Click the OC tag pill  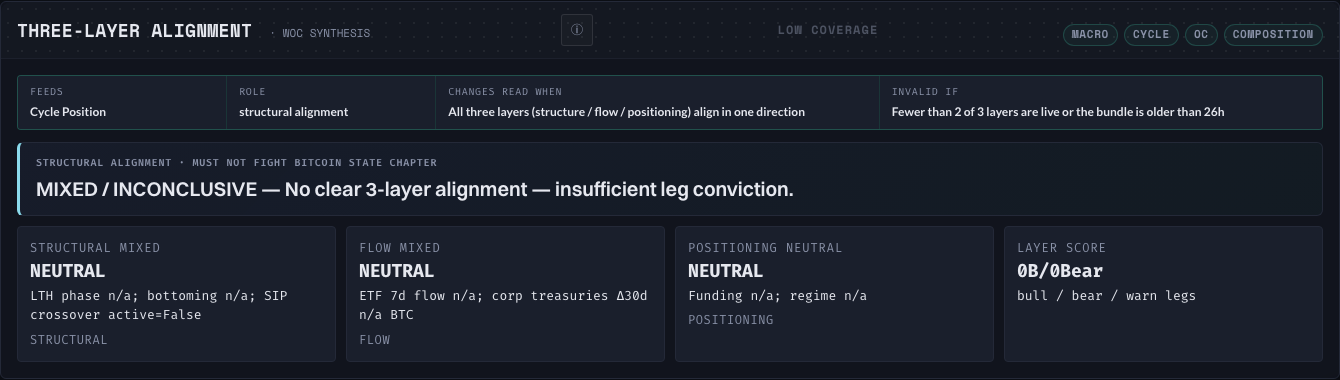point(1201,34)
